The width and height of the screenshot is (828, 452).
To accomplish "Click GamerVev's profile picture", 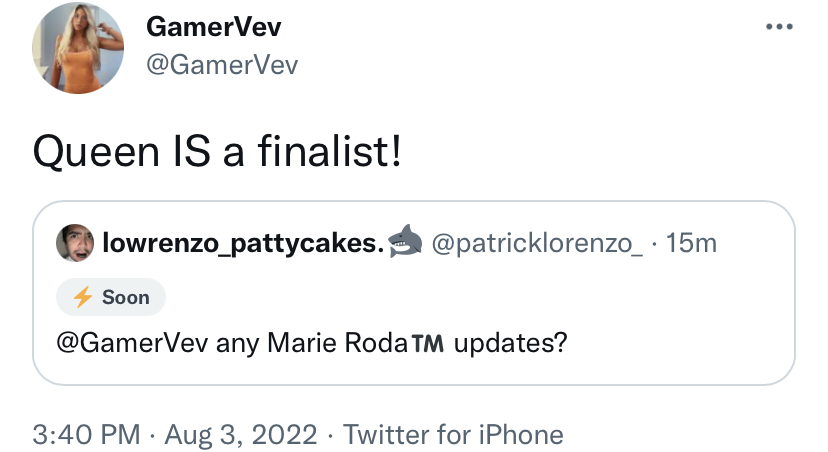I will point(78,48).
